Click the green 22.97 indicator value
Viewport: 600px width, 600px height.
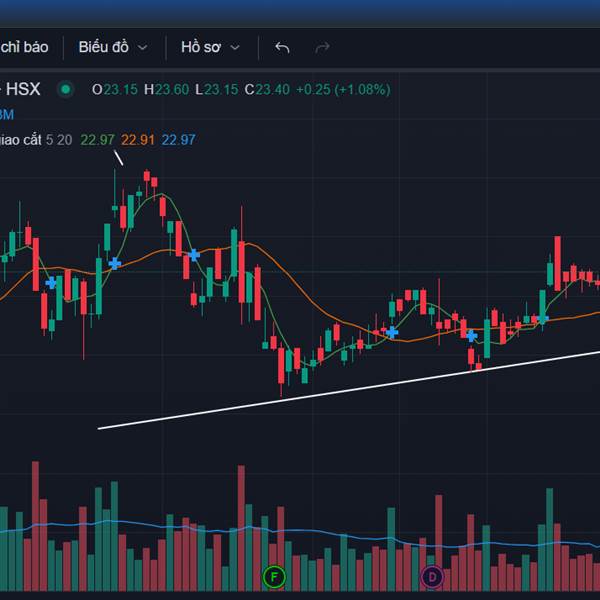(97, 140)
